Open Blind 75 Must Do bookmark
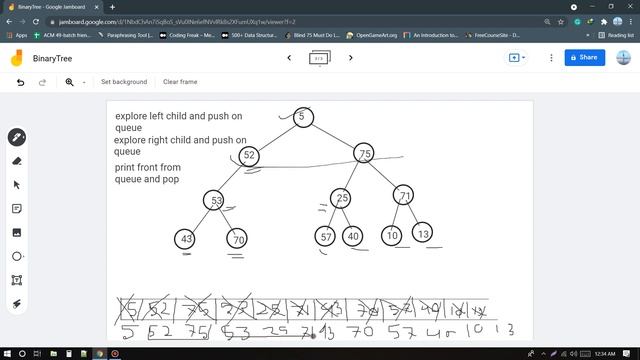 tap(313, 36)
